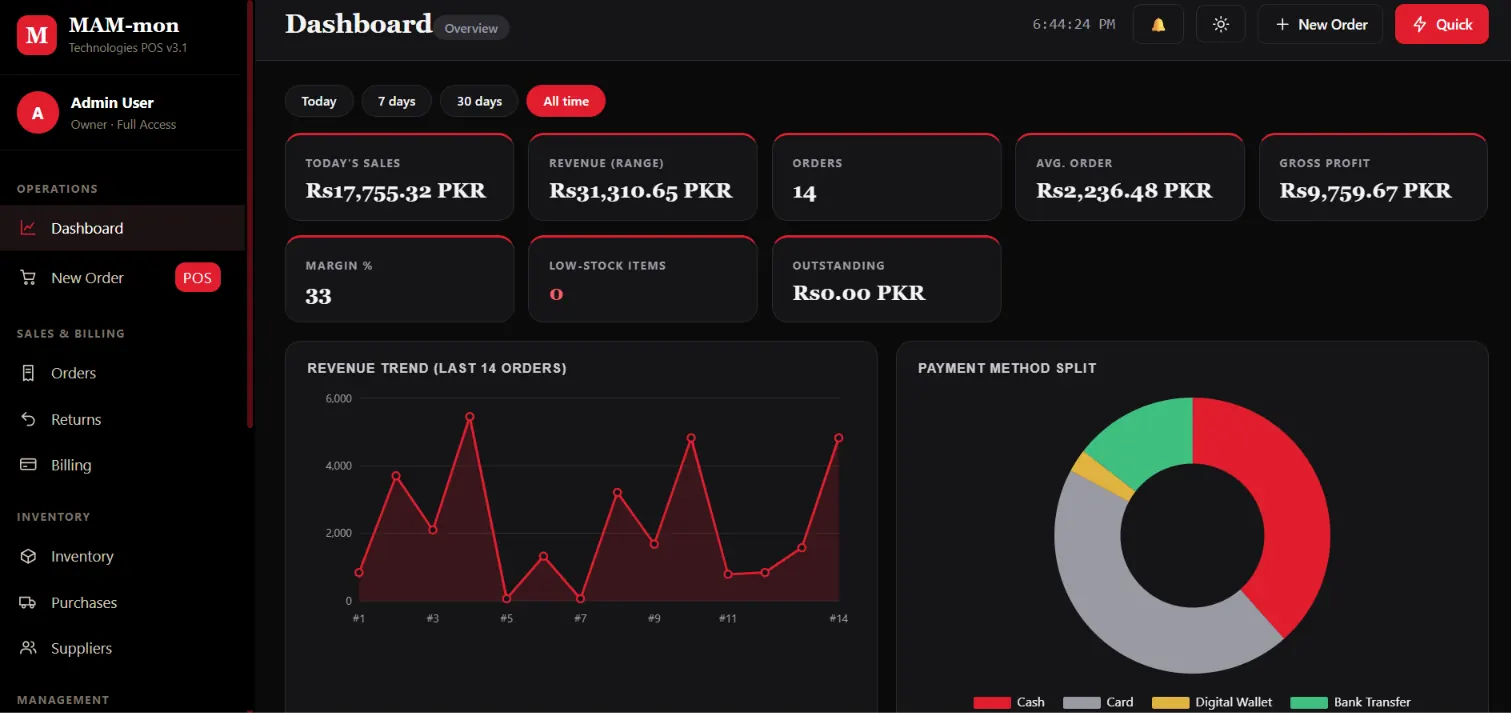Open the Suppliers page
1511x713 pixels.
pyautogui.click(x=122, y=648)
